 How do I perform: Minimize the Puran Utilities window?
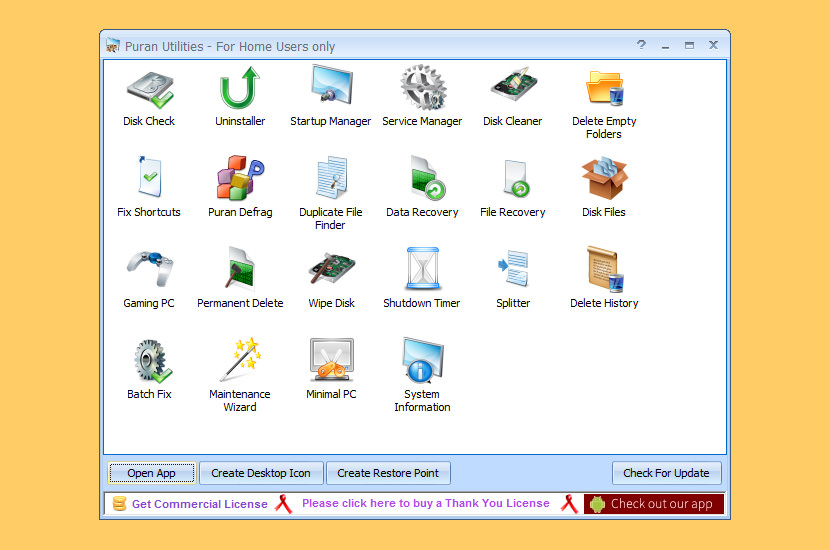tap(665, 46)
